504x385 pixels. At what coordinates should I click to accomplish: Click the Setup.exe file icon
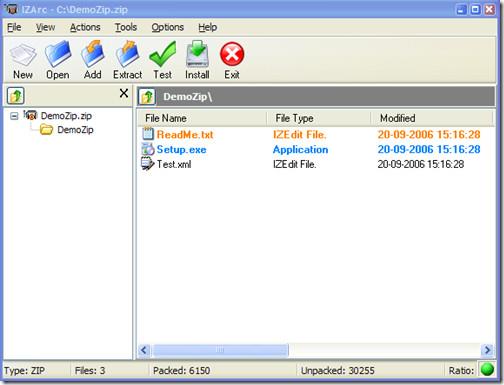click(x=148, y=149)
